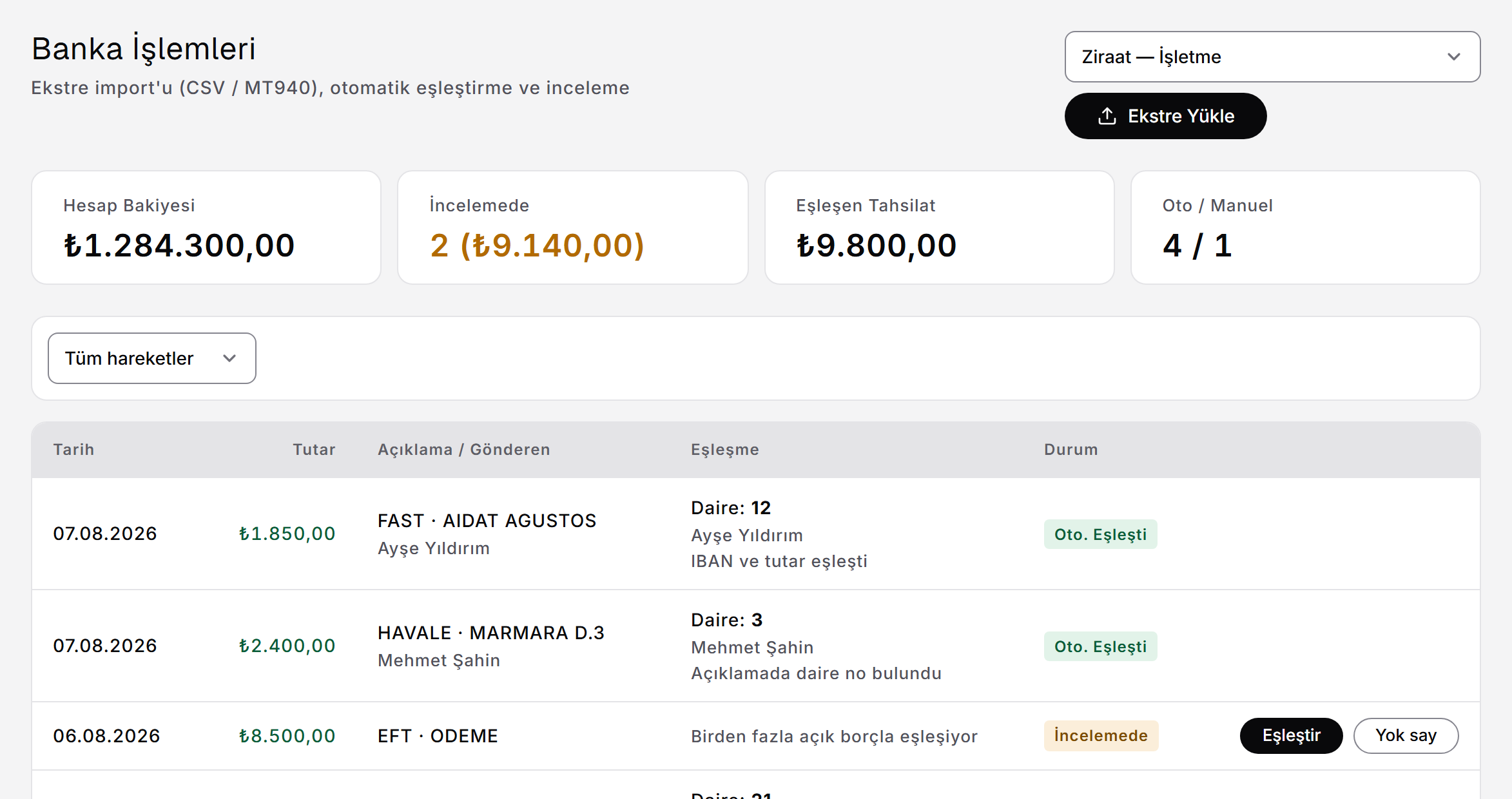
Task: Click sender name Mehmet Şahin under HAVALE
Action: tap(439, 660)
